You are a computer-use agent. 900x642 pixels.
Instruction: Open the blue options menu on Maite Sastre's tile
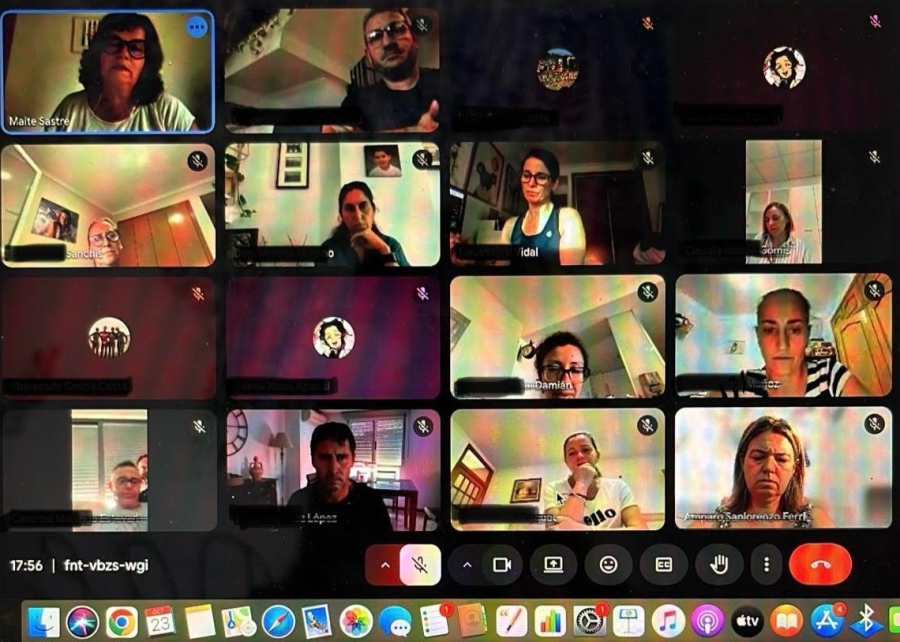tap(198, 27)
